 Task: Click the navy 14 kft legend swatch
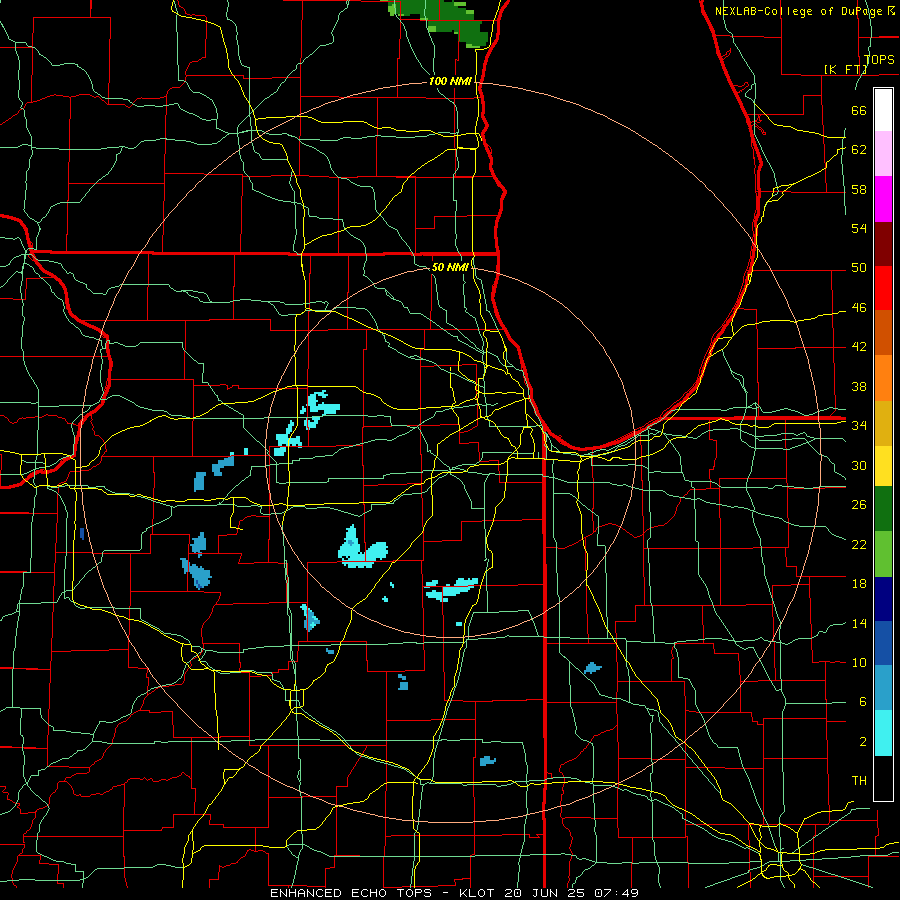[x=883, y=599]
